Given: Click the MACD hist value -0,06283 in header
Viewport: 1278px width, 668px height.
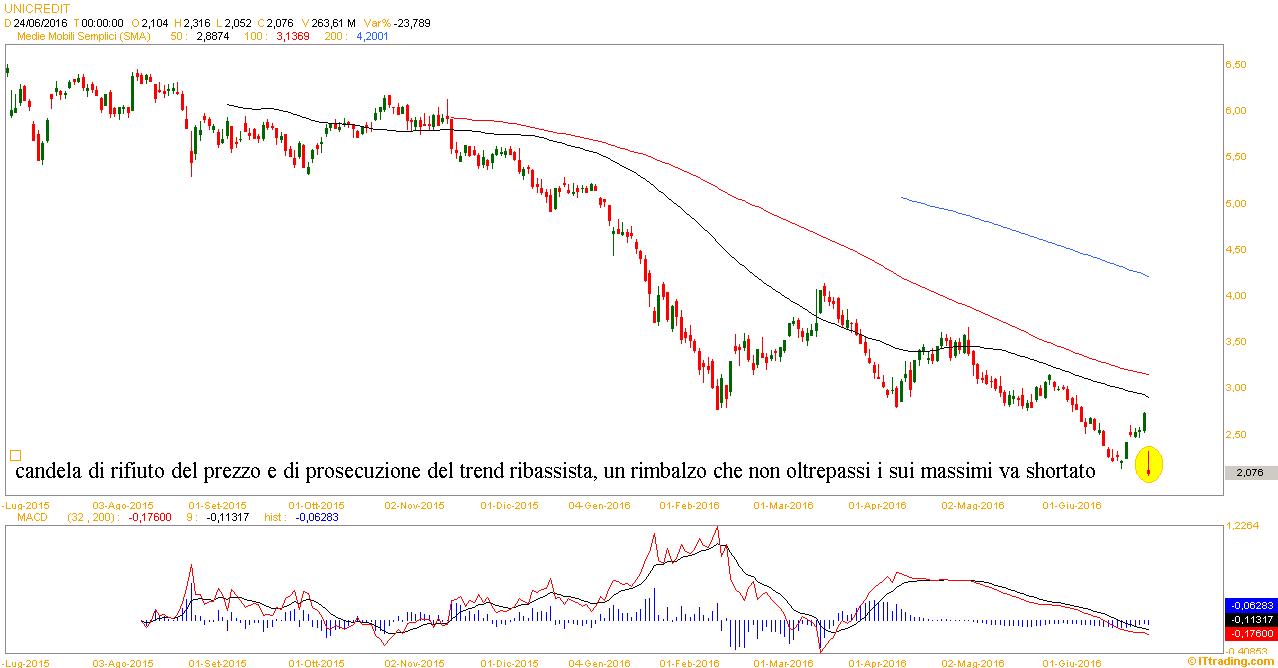Looking at the screenshot, I should click(x=316, y=518).
